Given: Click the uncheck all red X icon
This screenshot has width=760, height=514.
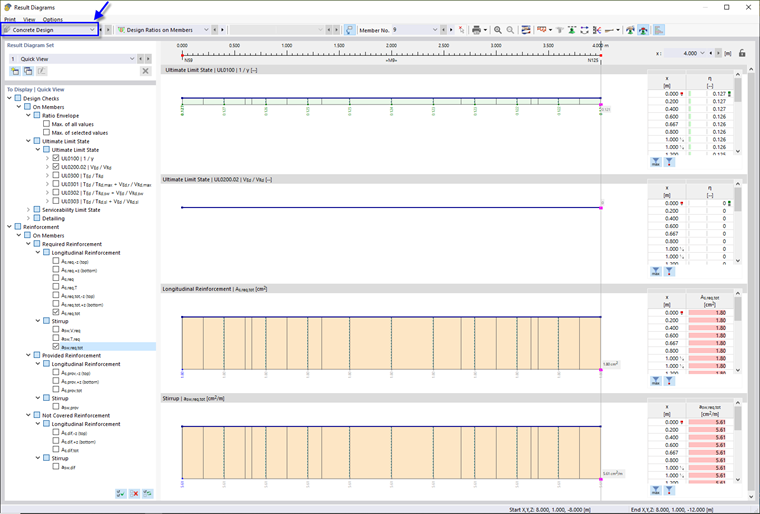Looking at the screenshot, I should (135, 494).
